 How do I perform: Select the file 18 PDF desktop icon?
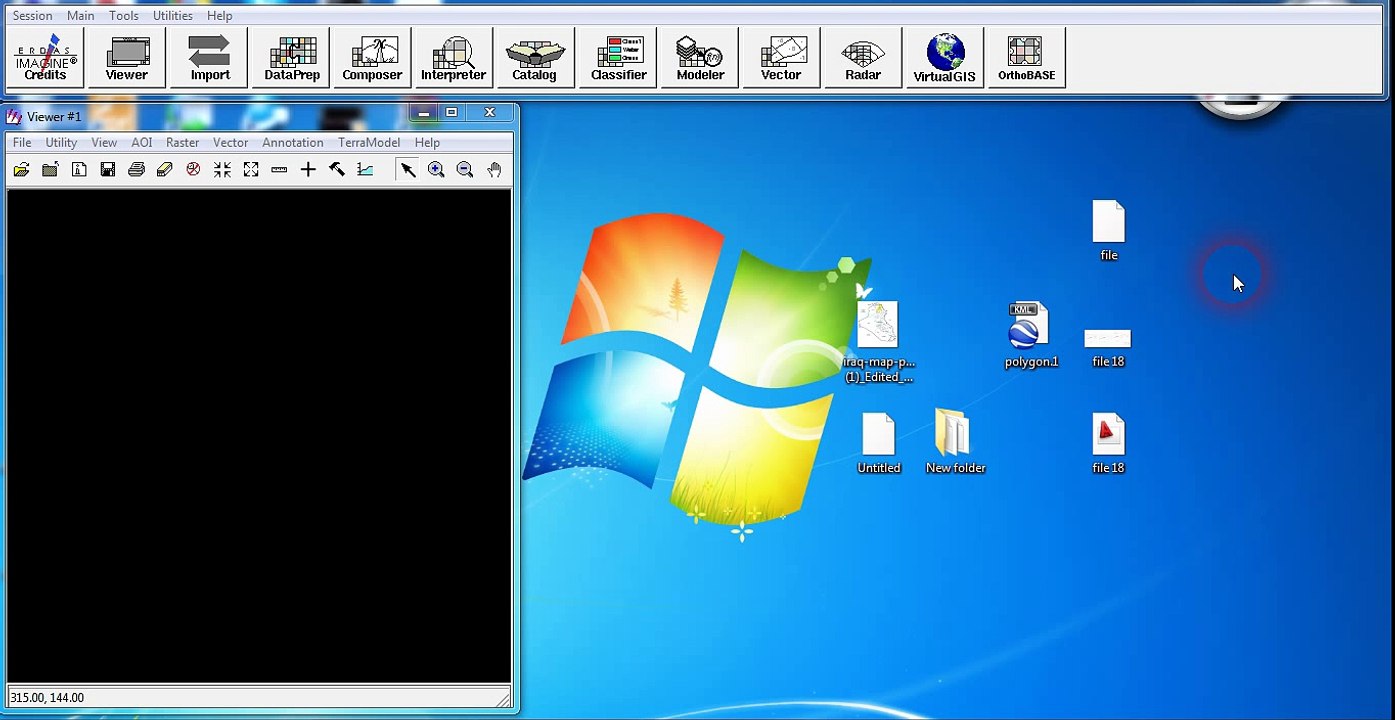1108,443
